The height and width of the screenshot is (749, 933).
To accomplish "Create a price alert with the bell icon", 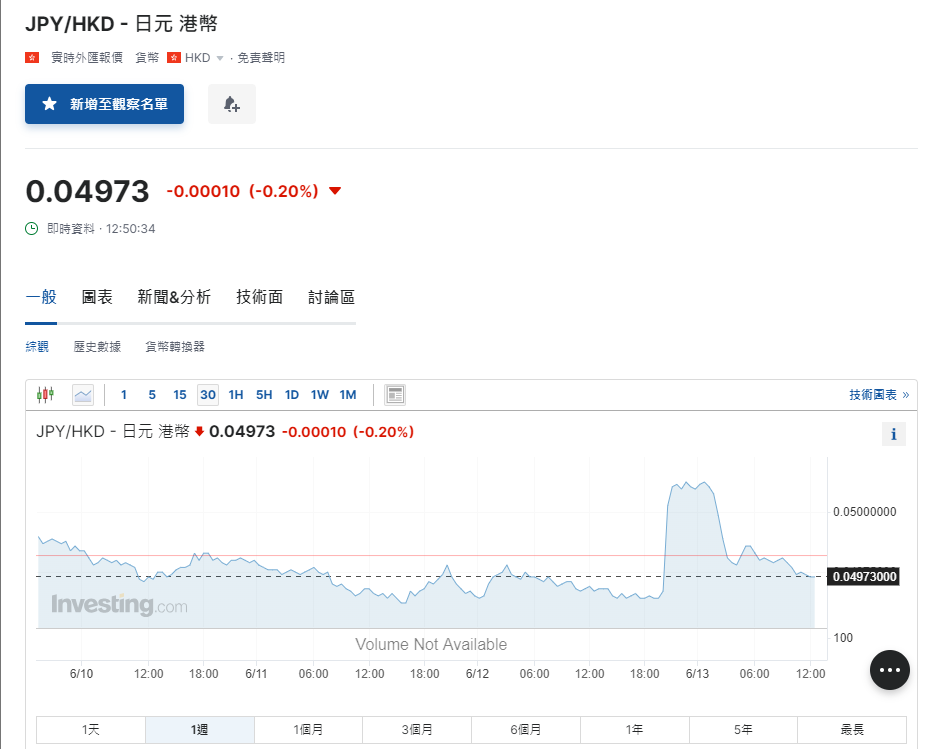I will pyautogui.click(x=231, y=104).
